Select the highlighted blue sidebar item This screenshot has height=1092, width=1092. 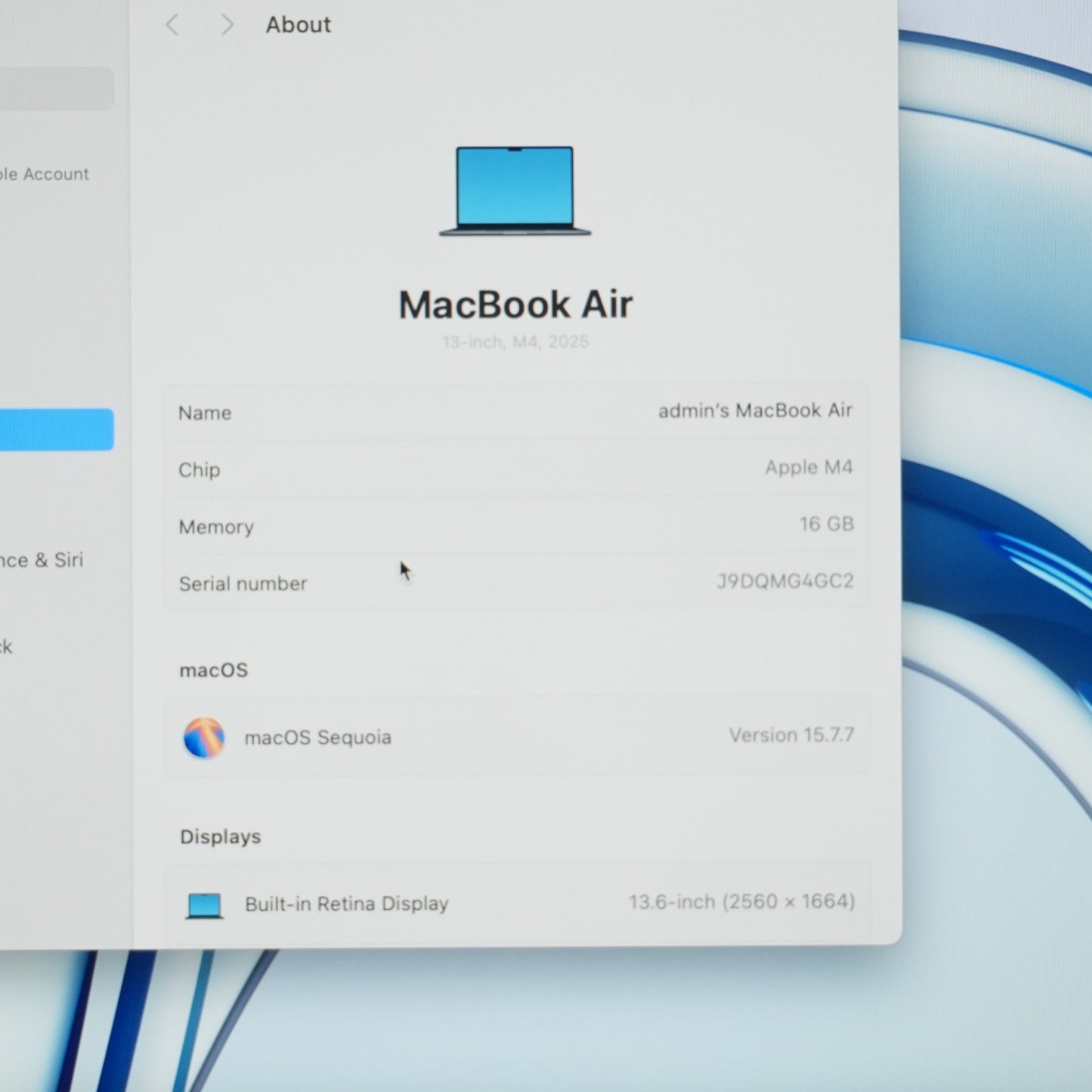pos(57,429)
